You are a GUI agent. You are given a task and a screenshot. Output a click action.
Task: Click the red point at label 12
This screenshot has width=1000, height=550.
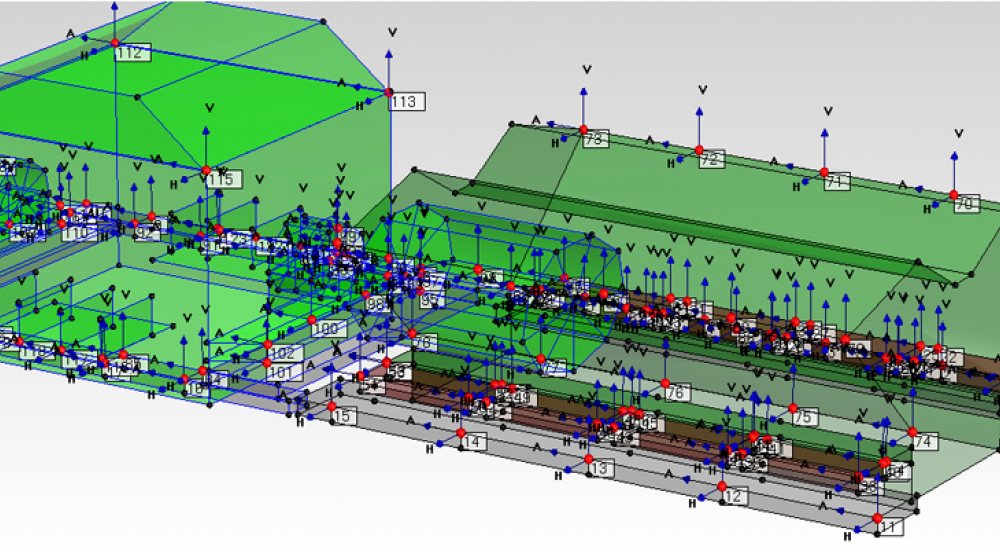coord(722,487)
